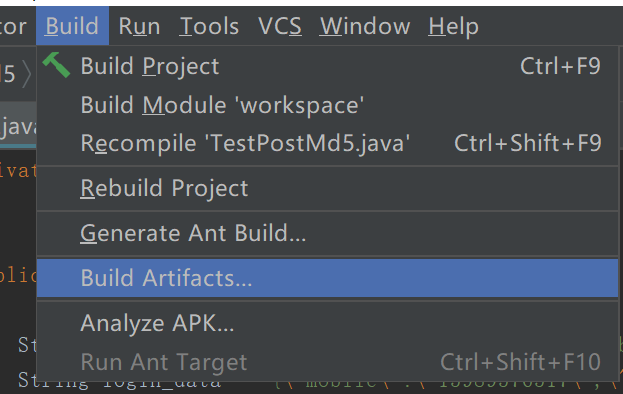Open the Run menu
Screen dimensions: 623x394
(139, 26)
